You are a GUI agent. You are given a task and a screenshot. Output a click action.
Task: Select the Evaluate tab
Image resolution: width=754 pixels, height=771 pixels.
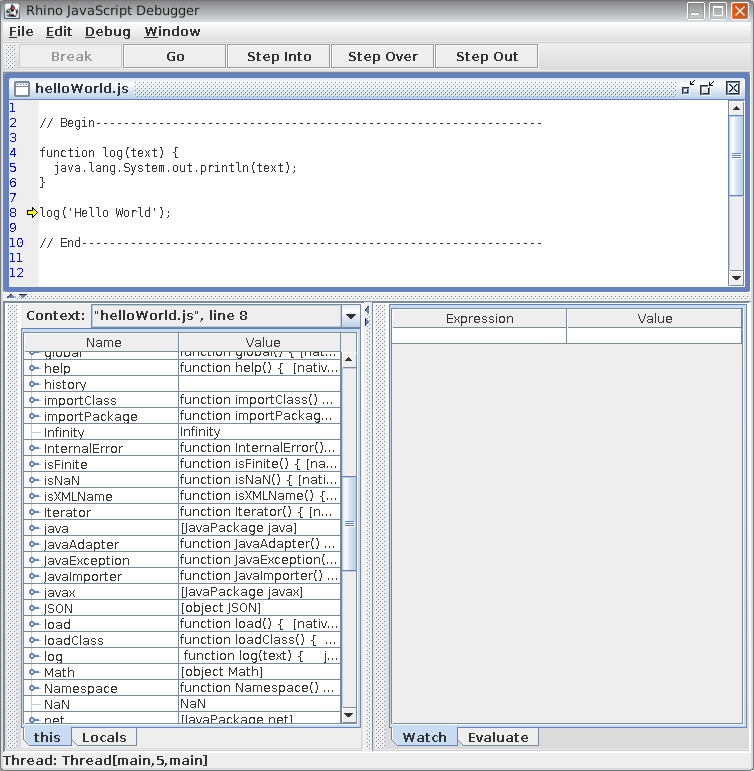click(498, 737)
